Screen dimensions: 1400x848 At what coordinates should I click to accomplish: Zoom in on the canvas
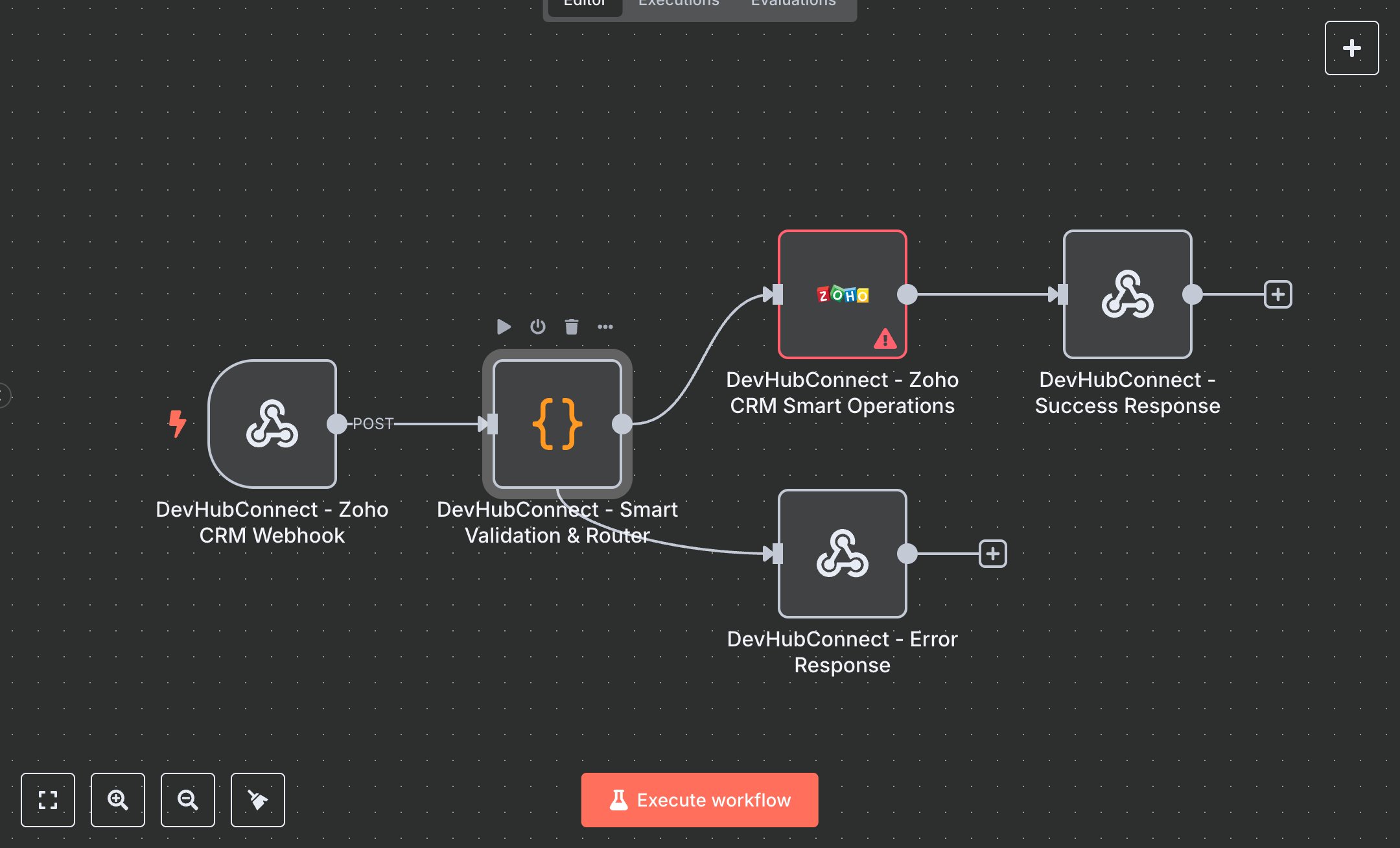tap(118, 800)
